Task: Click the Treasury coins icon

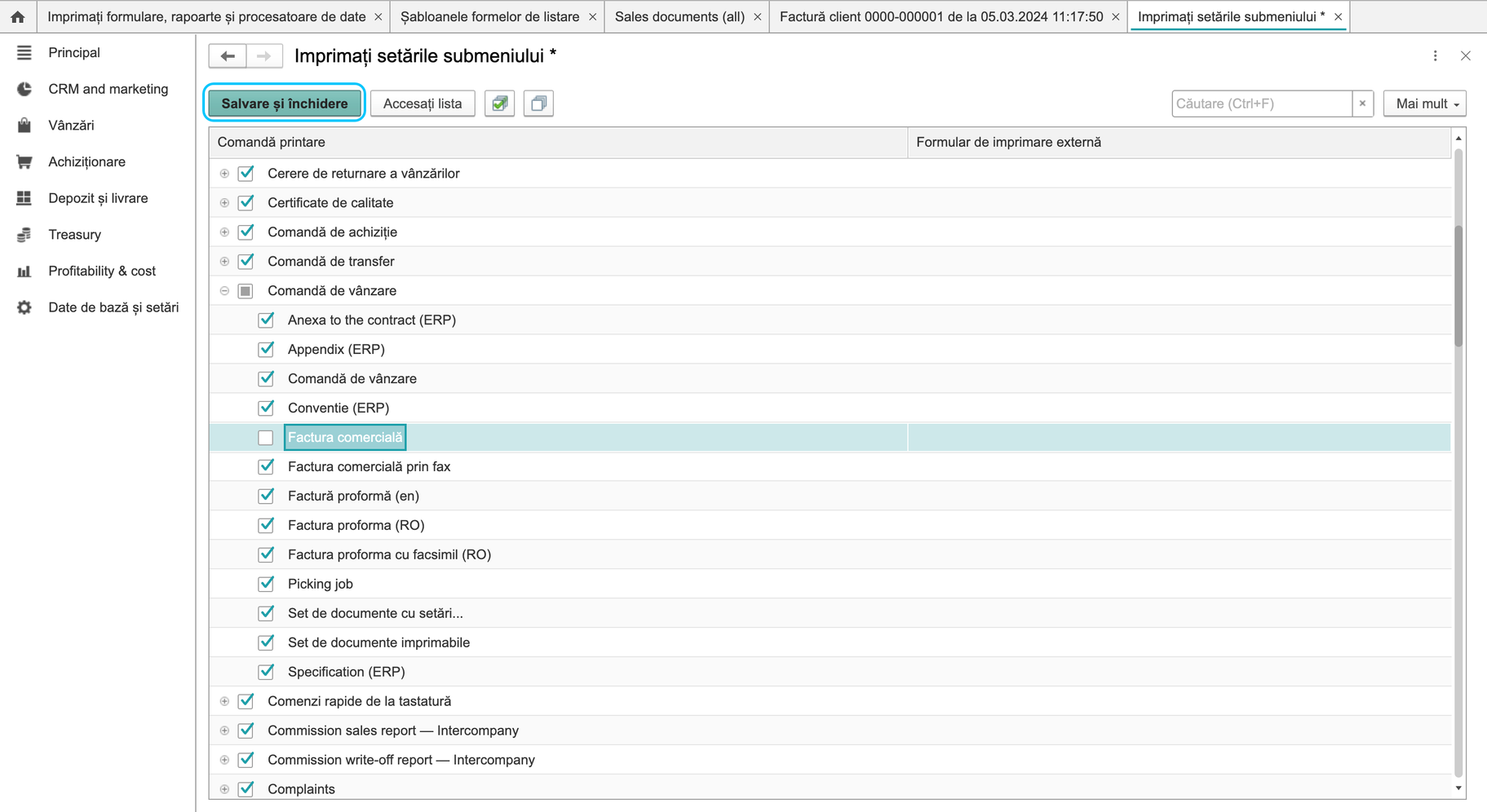Action: [24, 235]
